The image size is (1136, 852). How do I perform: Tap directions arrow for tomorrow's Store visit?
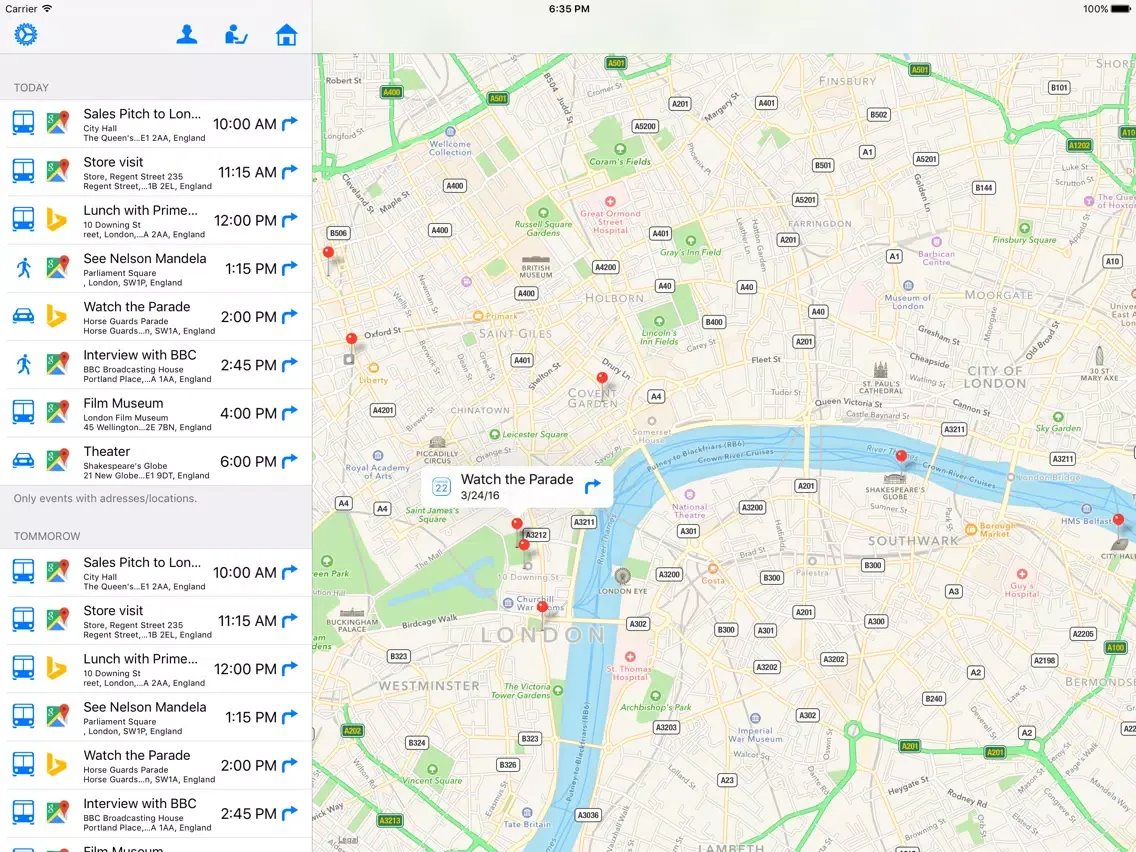click(290, 620)
